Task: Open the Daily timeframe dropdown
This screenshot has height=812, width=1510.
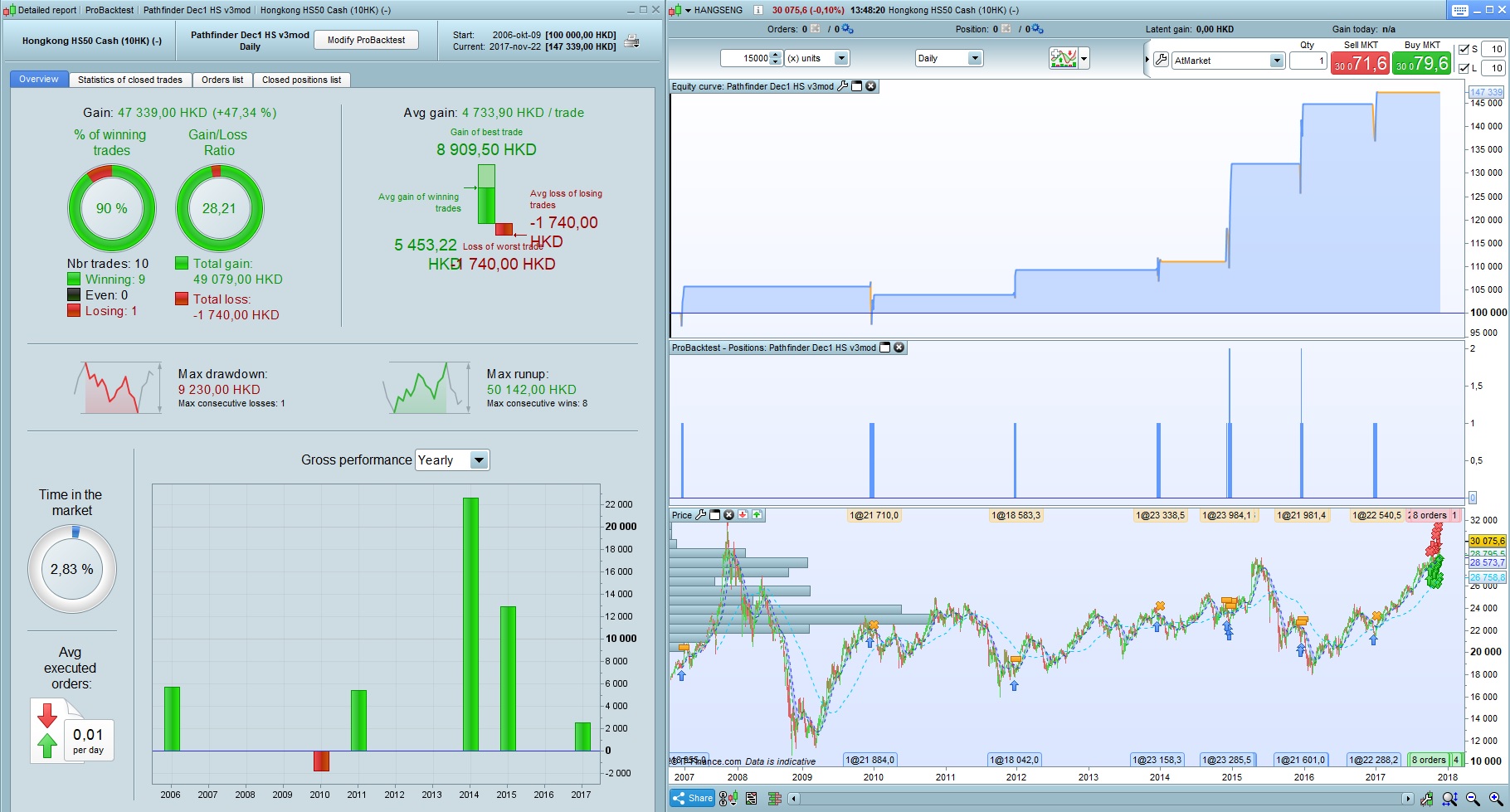Action: 949,58
